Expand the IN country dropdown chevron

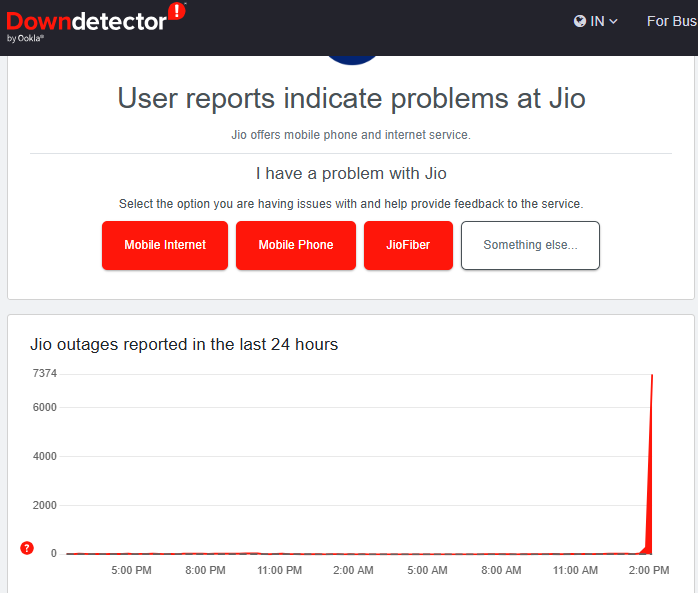point(614,21)
